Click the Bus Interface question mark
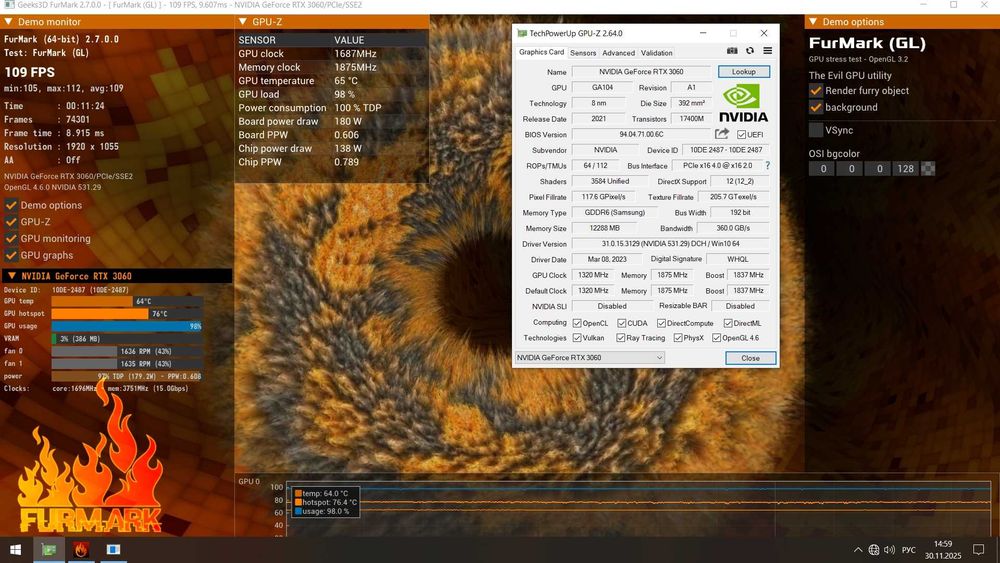This screenshot has width=1000, height=563. 767,166
